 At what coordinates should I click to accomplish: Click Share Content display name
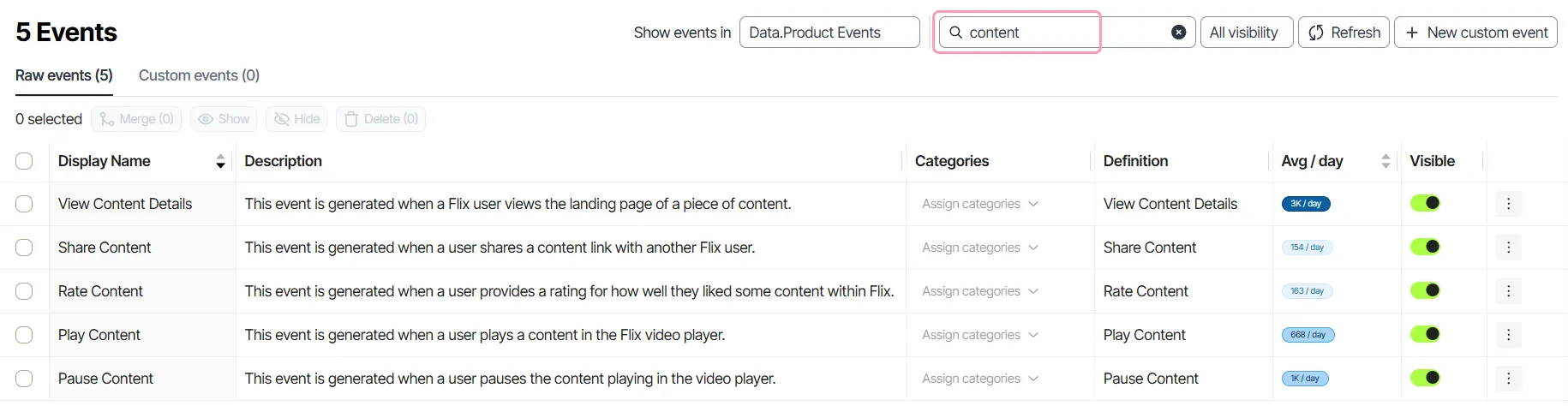(x=105, y=248)
